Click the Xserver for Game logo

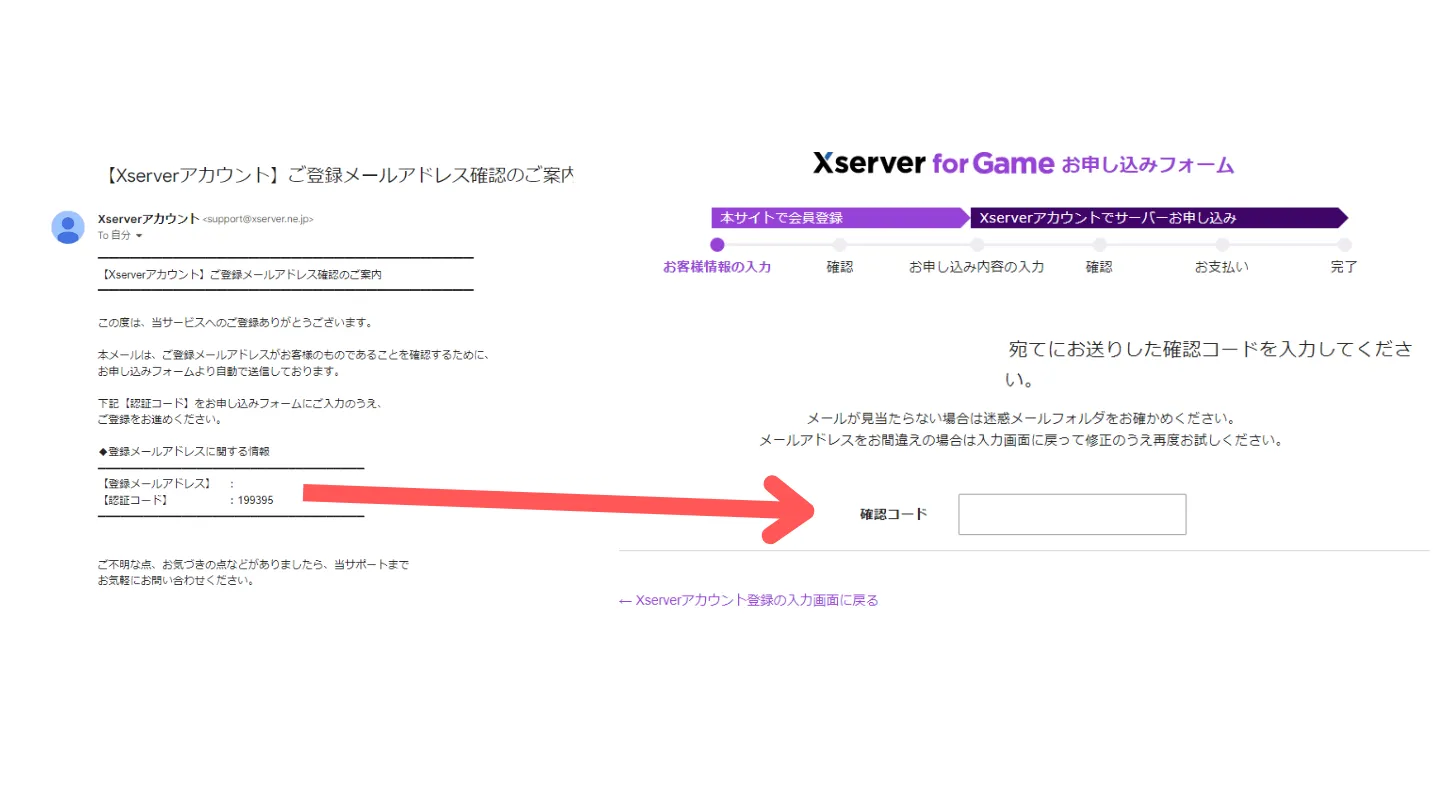click(x=933, y=164)
